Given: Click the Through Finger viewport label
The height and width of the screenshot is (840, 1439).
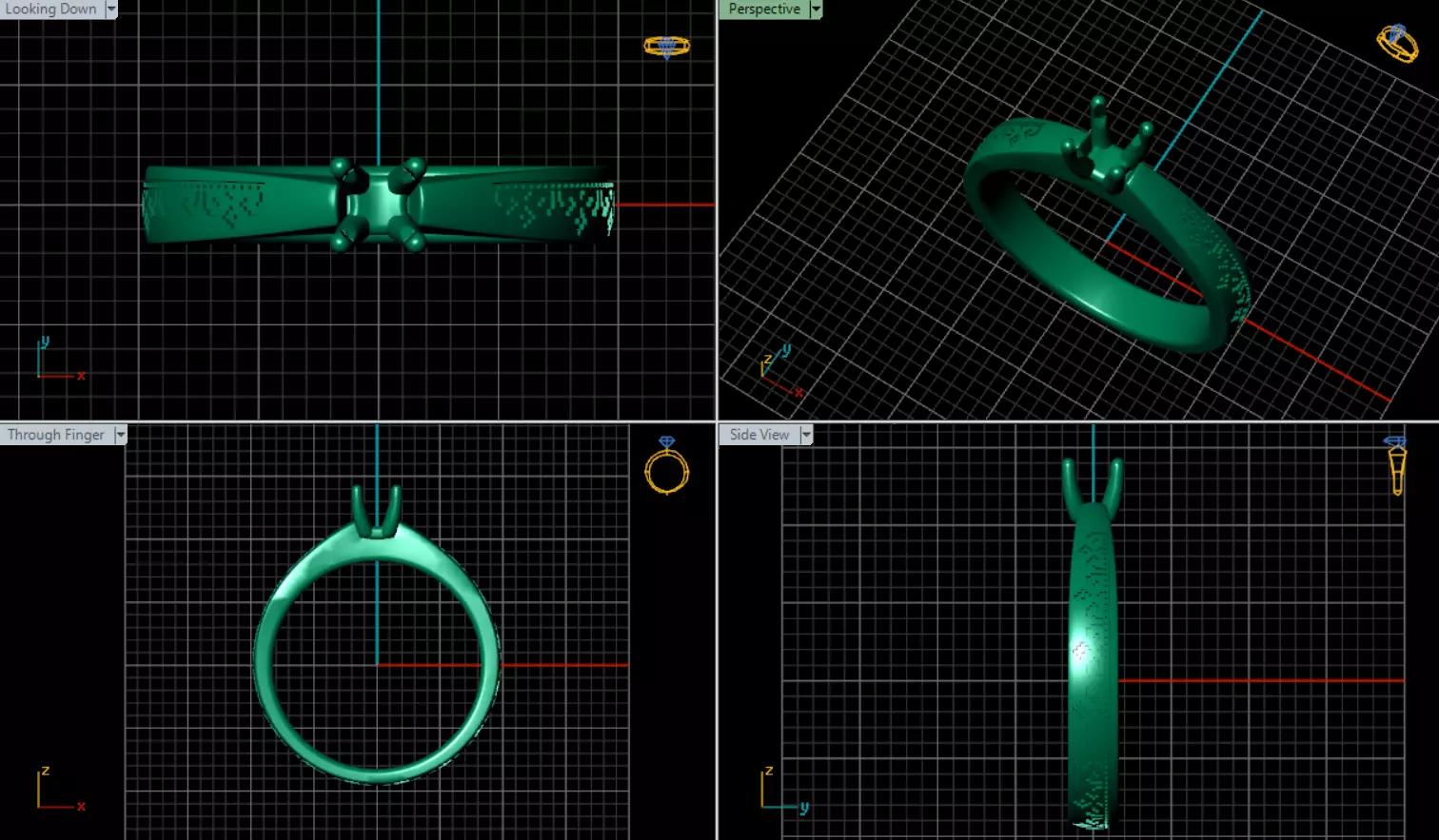Looking at the screenshot, I should coord(56,435).
